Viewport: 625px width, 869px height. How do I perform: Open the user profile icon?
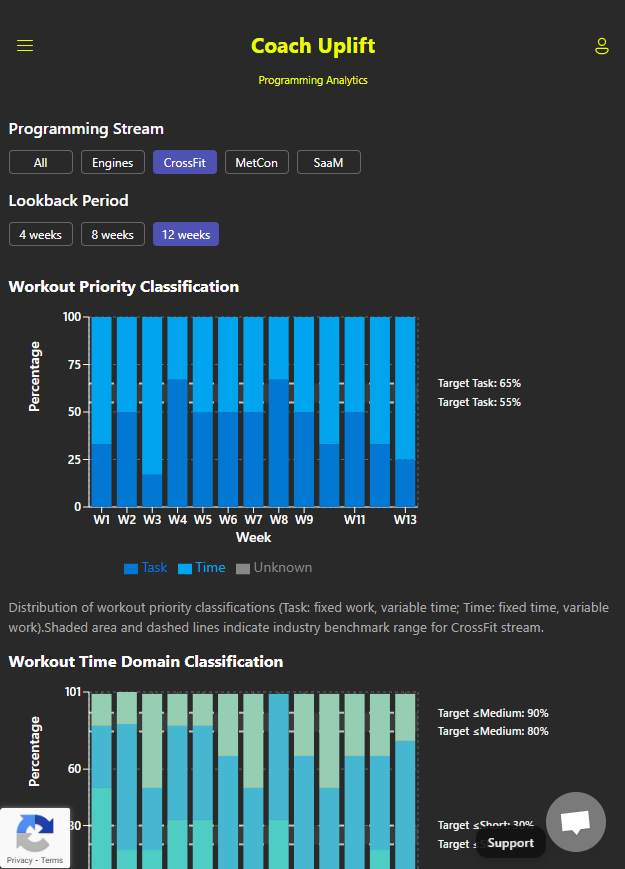click(602, 46)
